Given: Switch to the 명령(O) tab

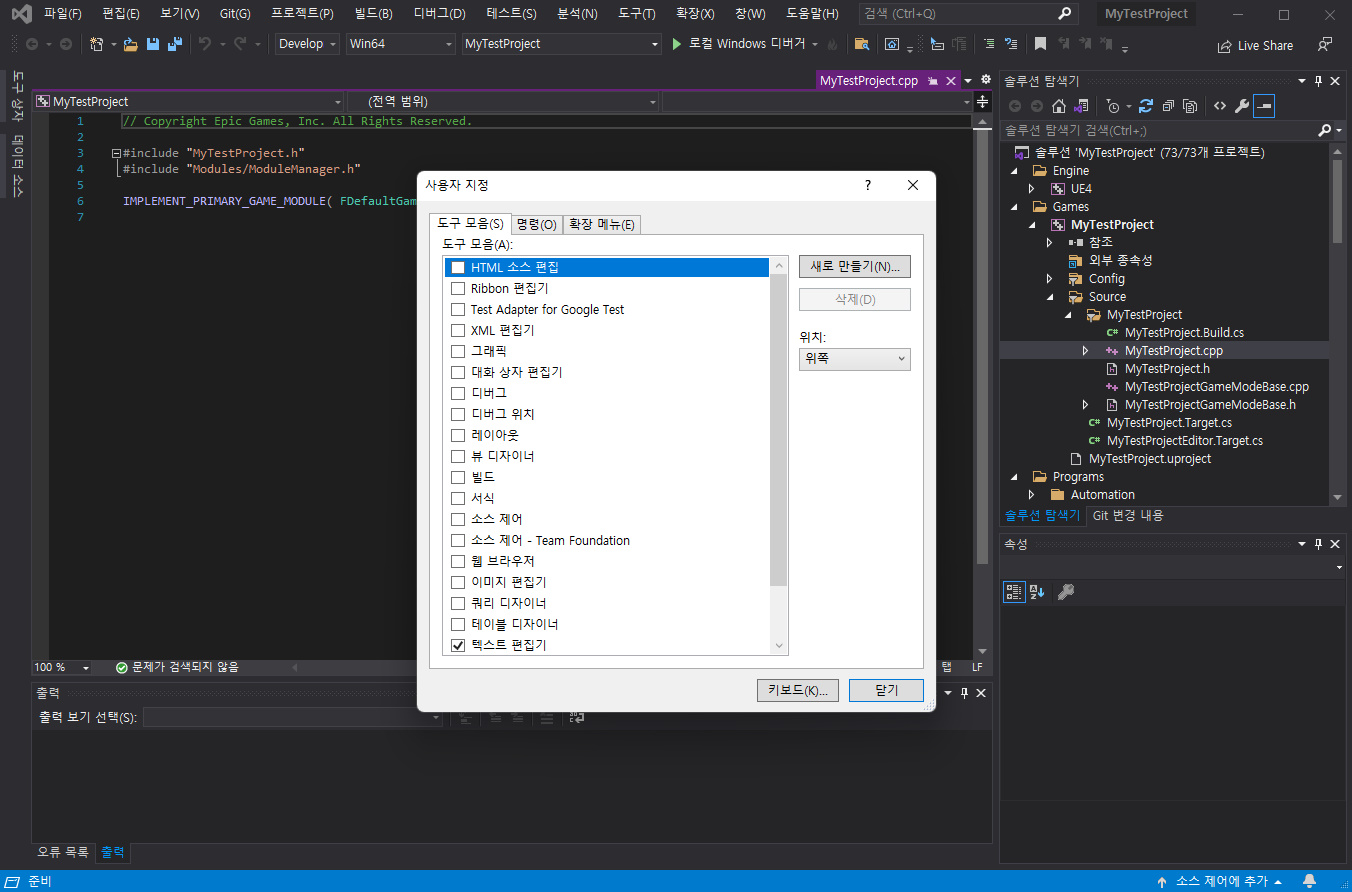Looking at the screenshot, I should click(x=537, y=224).
